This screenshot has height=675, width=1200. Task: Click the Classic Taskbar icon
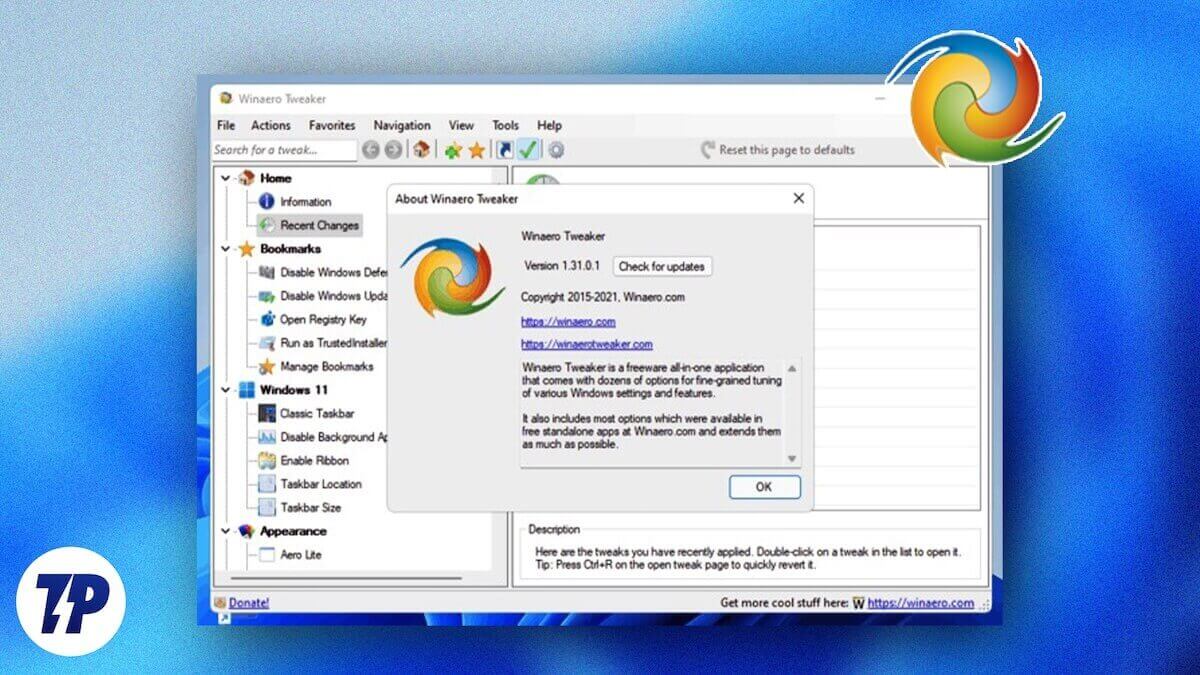click(x=267, y=413)
